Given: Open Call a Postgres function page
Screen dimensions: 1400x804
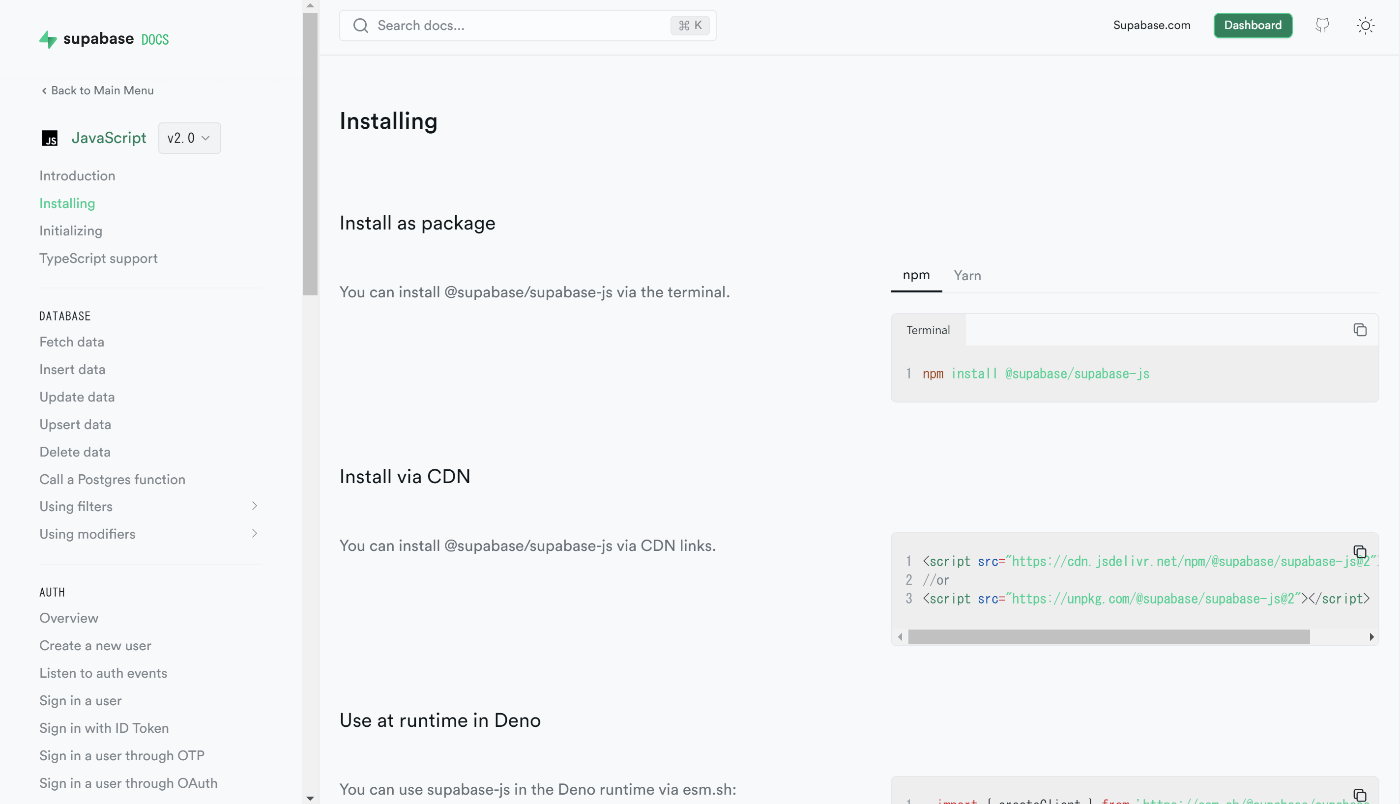Looking at the screenshot, I should pos(112,480).
